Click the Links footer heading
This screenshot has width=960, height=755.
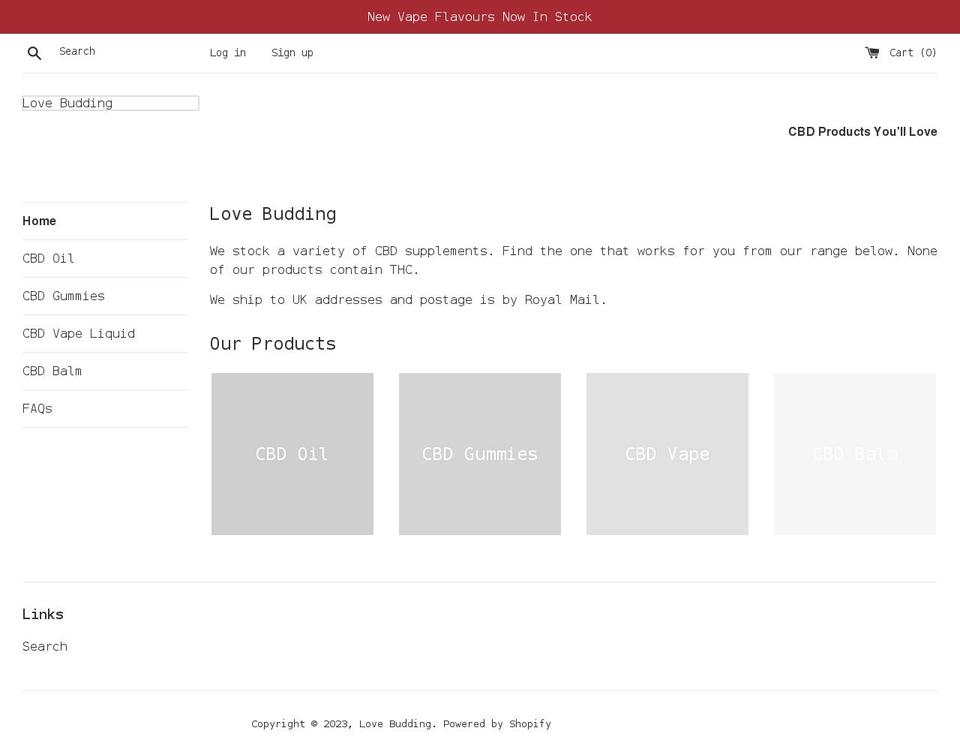point(43,614)
